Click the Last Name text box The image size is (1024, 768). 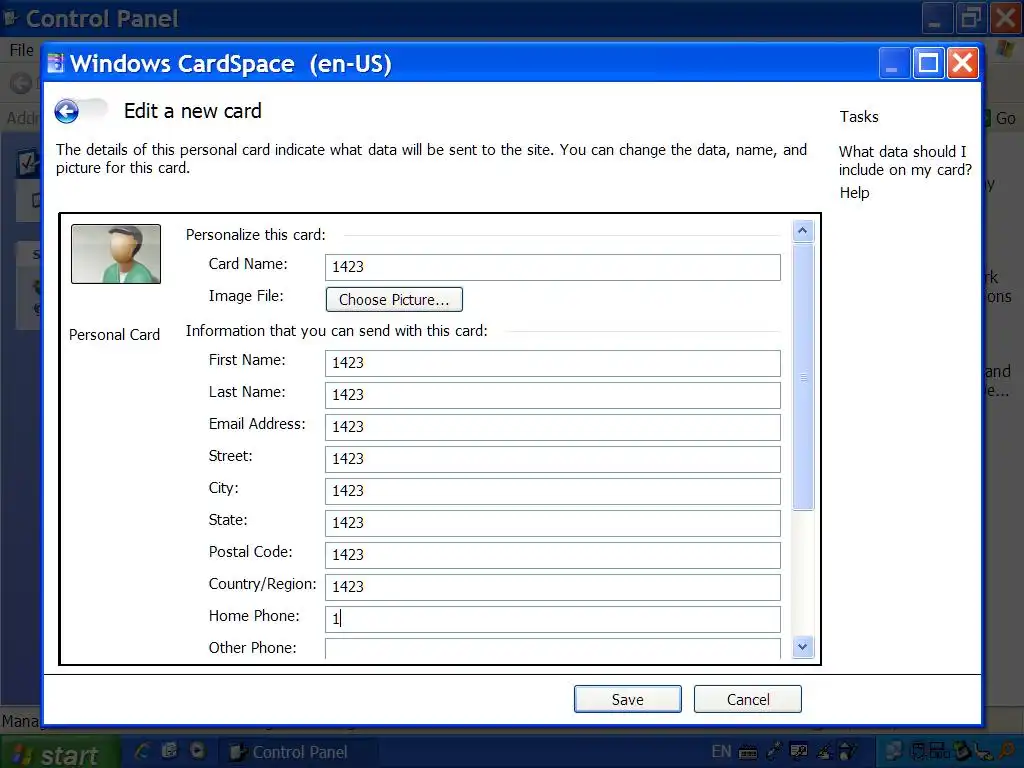[552, 395]
